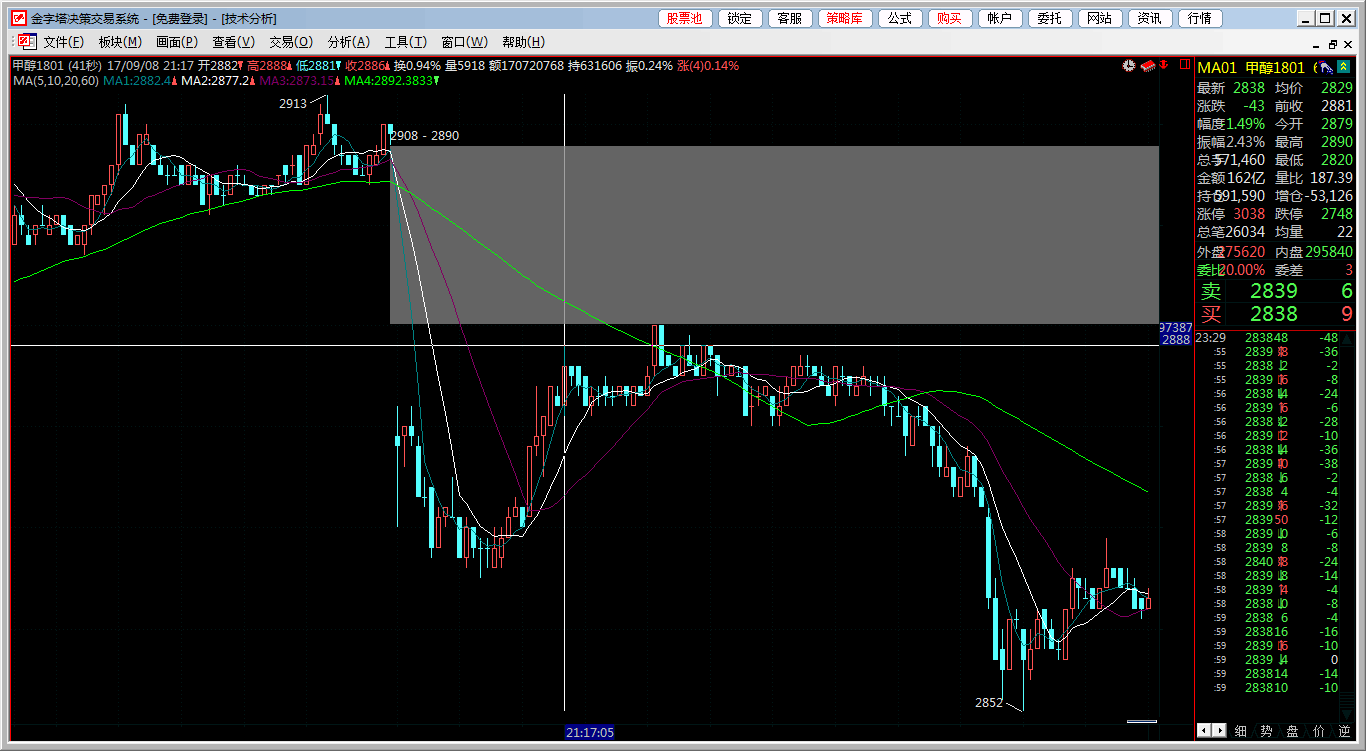Click the red anchor arrow icon
The height and width of the screenshot is (751, 1366).
coord(1164,66)
